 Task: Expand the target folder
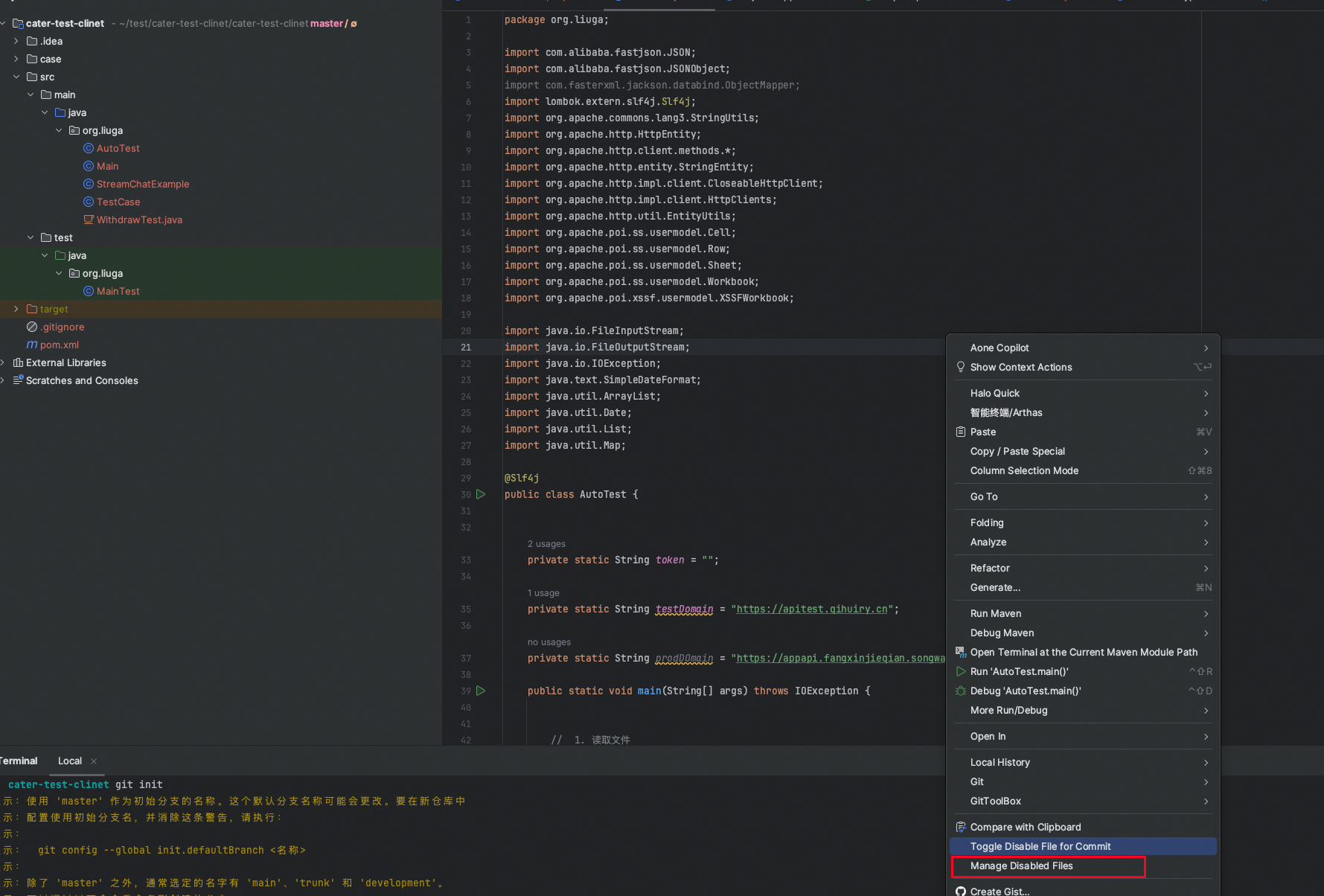(x=16, y=309)
